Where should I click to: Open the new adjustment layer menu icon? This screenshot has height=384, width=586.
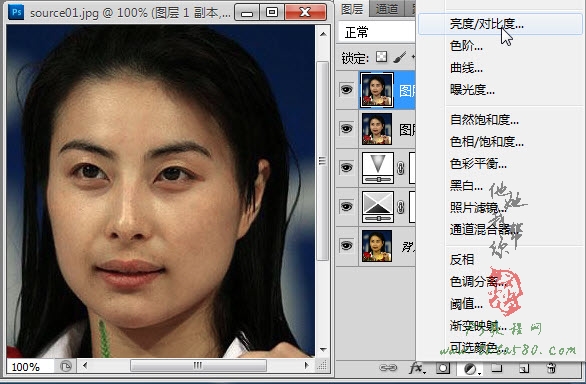click(471, 369)
